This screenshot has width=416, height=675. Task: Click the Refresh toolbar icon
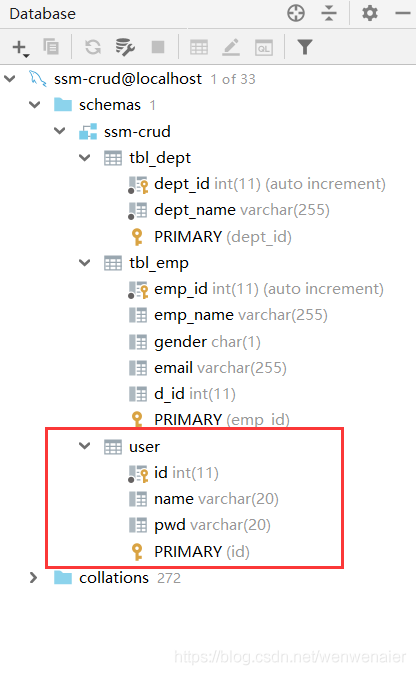coord(93,47)
